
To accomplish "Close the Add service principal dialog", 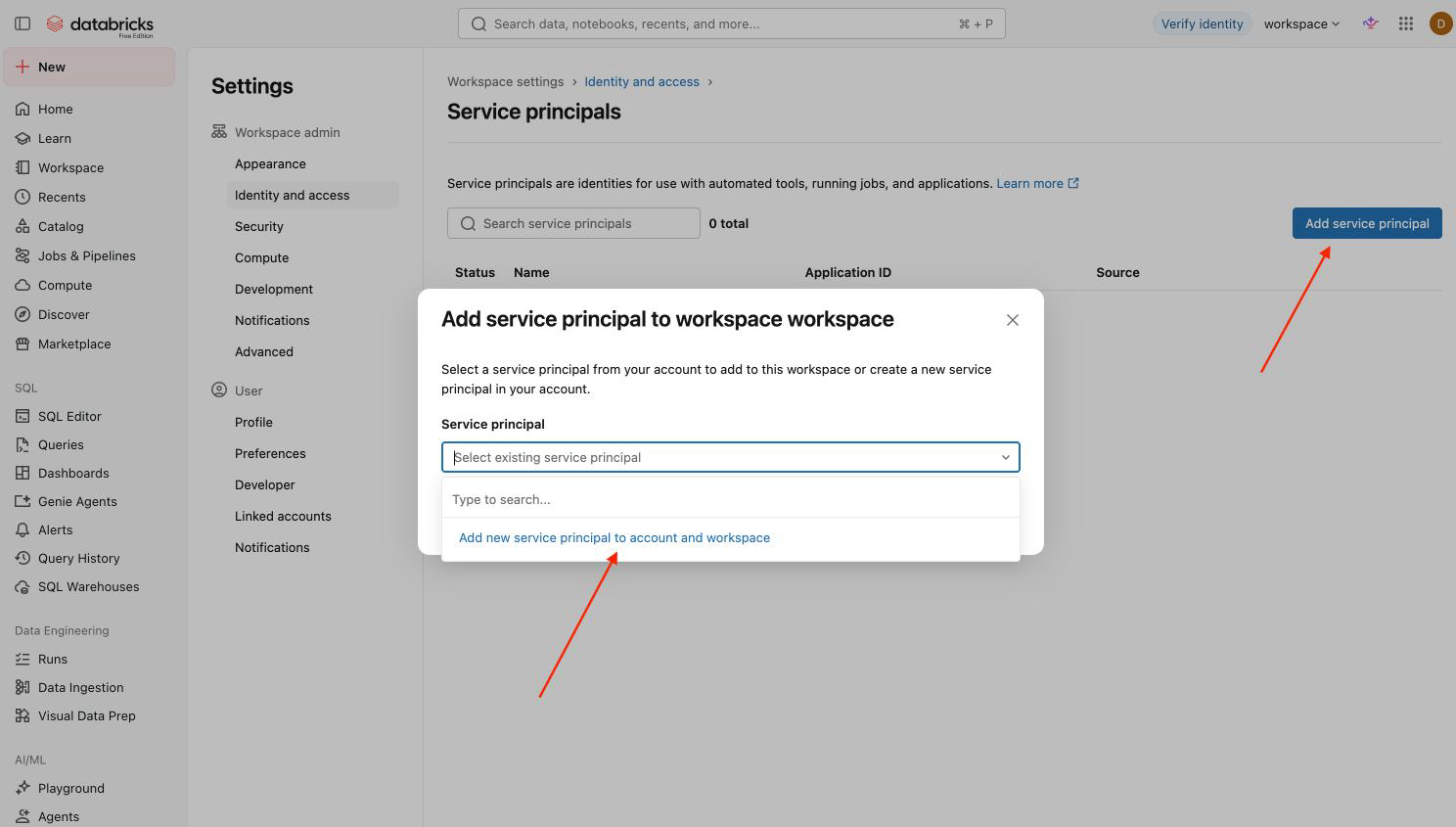I will (1013, 320).
